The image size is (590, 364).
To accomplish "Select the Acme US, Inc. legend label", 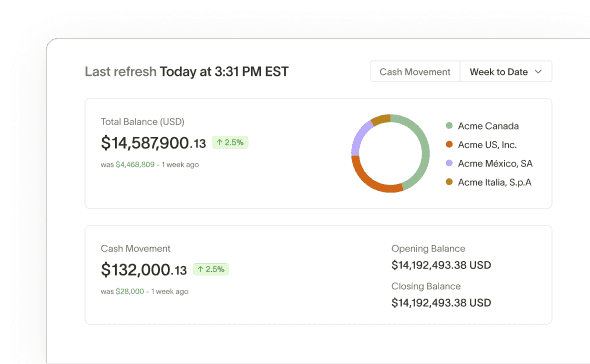I will [487, 145].
